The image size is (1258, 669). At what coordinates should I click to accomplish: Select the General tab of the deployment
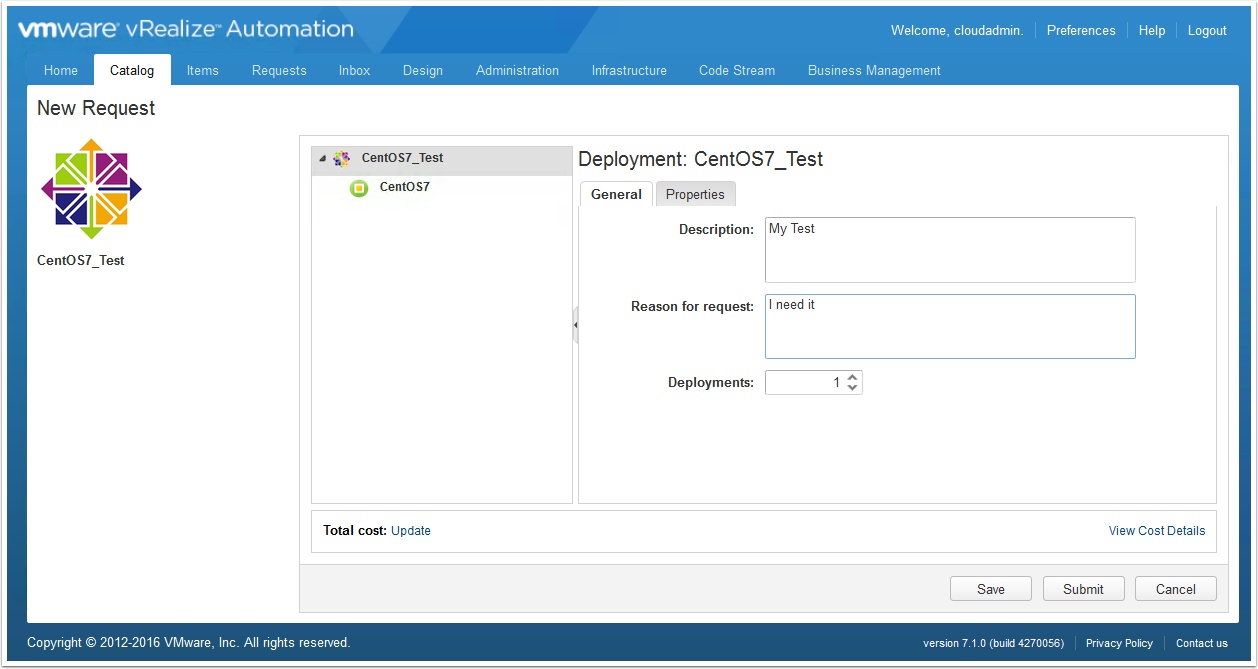[616, 194]
